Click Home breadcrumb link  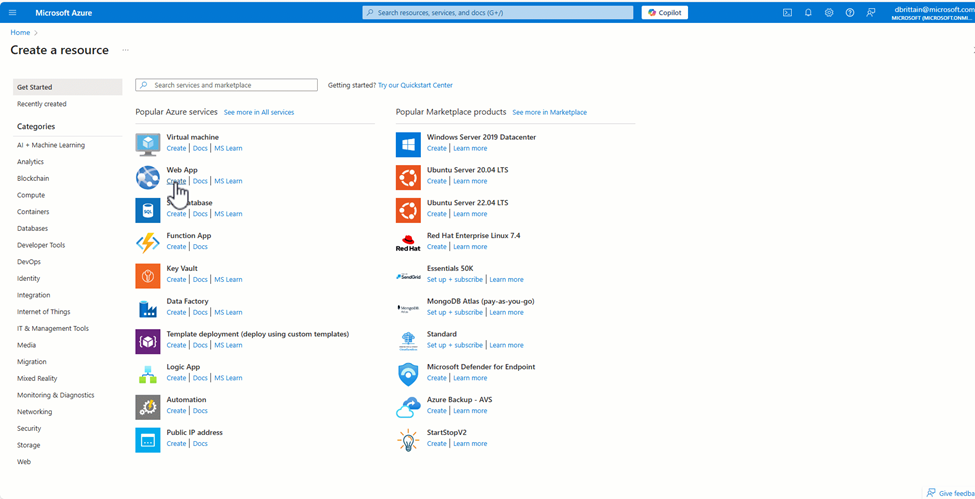click(20, 32)
